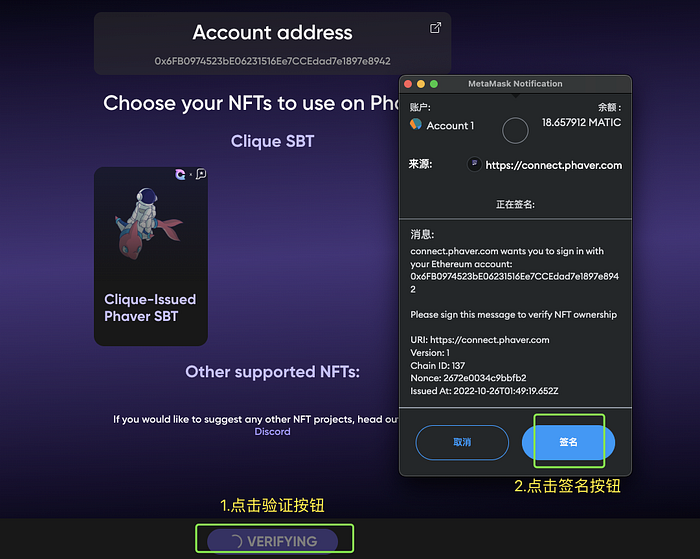The width and height of the screenshot is (700, 559).
Task: Click the connect.phaver.com site favicon
Action: [x=474, y=164]
